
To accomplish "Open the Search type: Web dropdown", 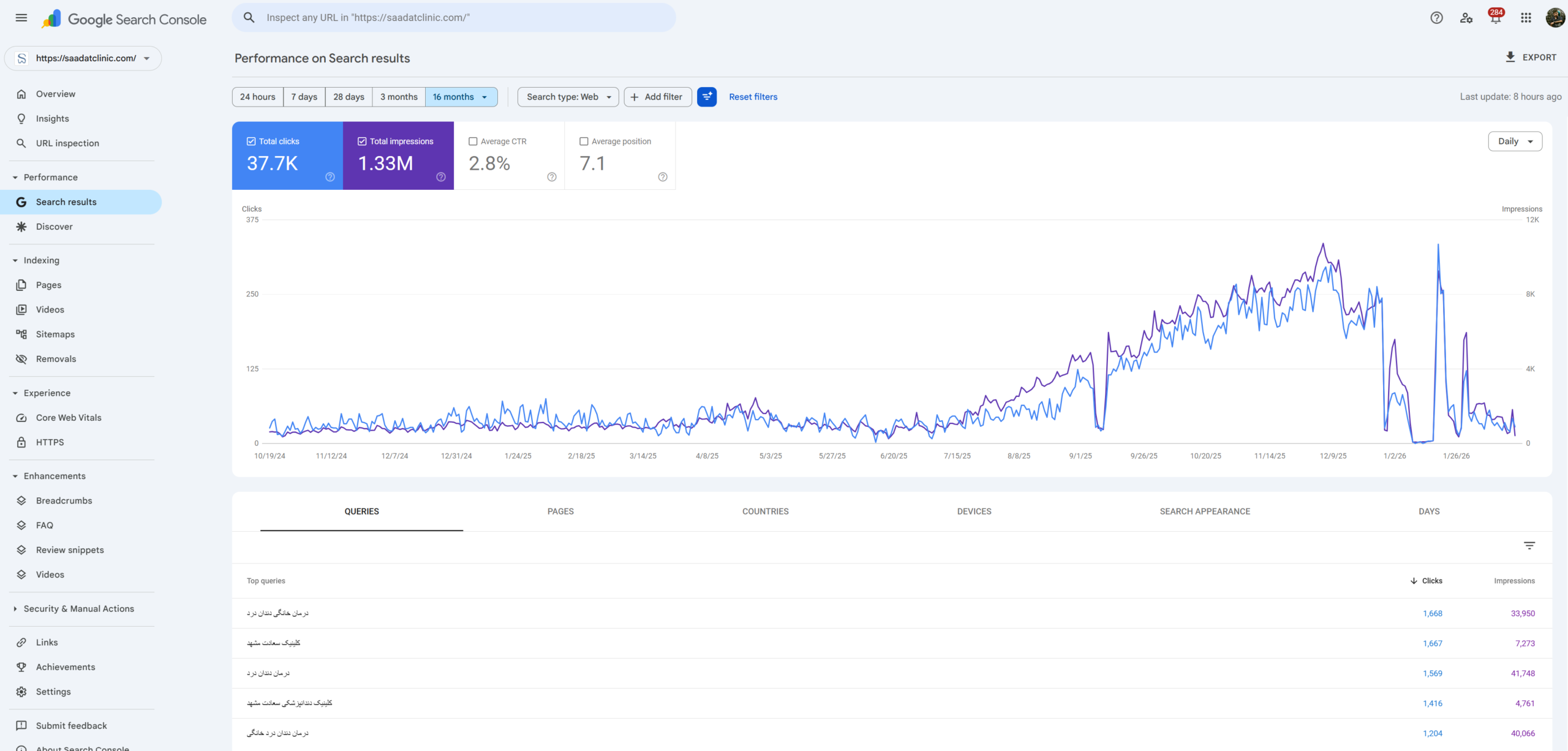I will click(x=568, y=97).
